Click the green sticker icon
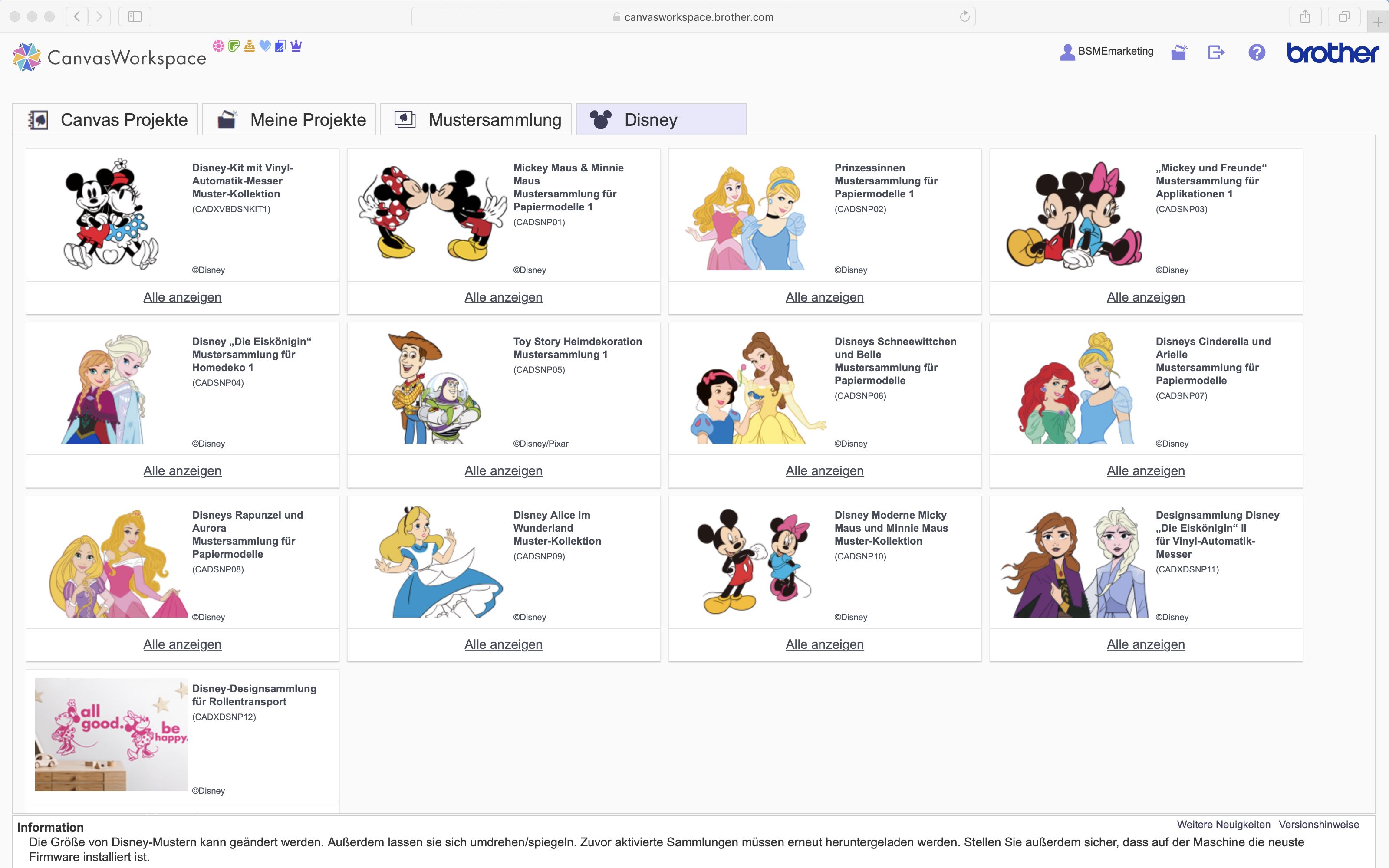The image size is (1389, 868). pyautogui.click(x=234, y=46)
